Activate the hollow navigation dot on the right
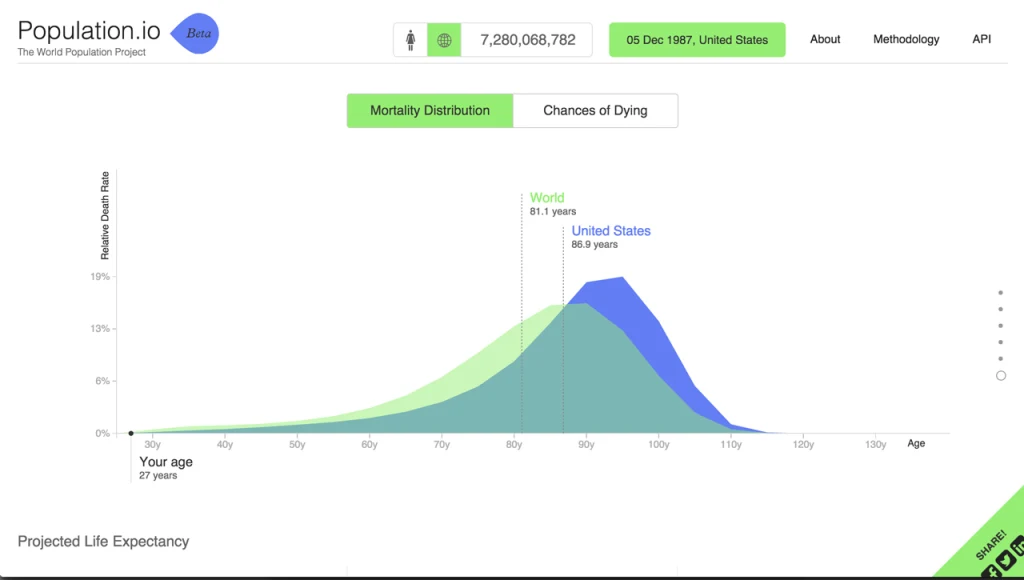Viewport: 1024px width, 580px height. tap(1001, 375)
